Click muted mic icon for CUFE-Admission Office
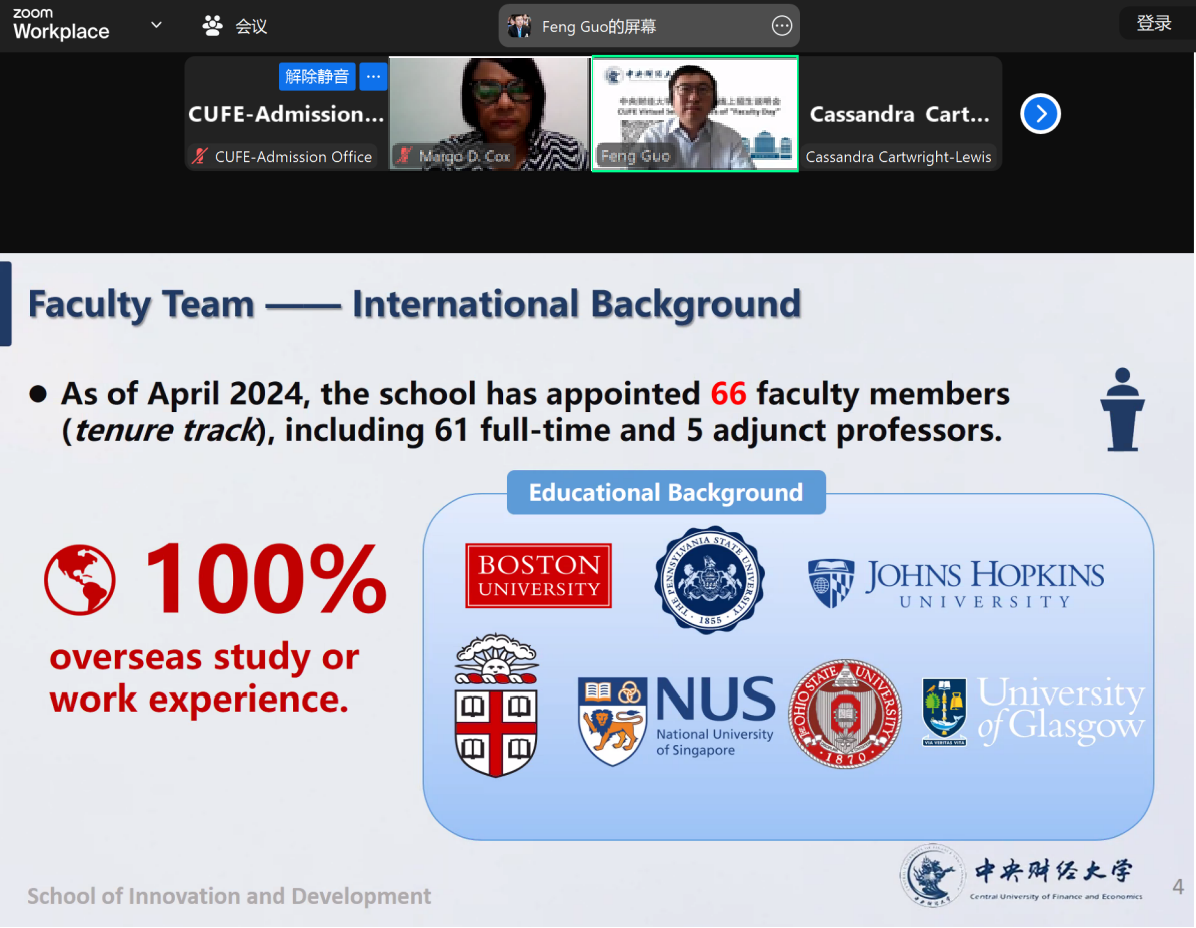This screenshot has height=928, width=1196. pos(201,156)
